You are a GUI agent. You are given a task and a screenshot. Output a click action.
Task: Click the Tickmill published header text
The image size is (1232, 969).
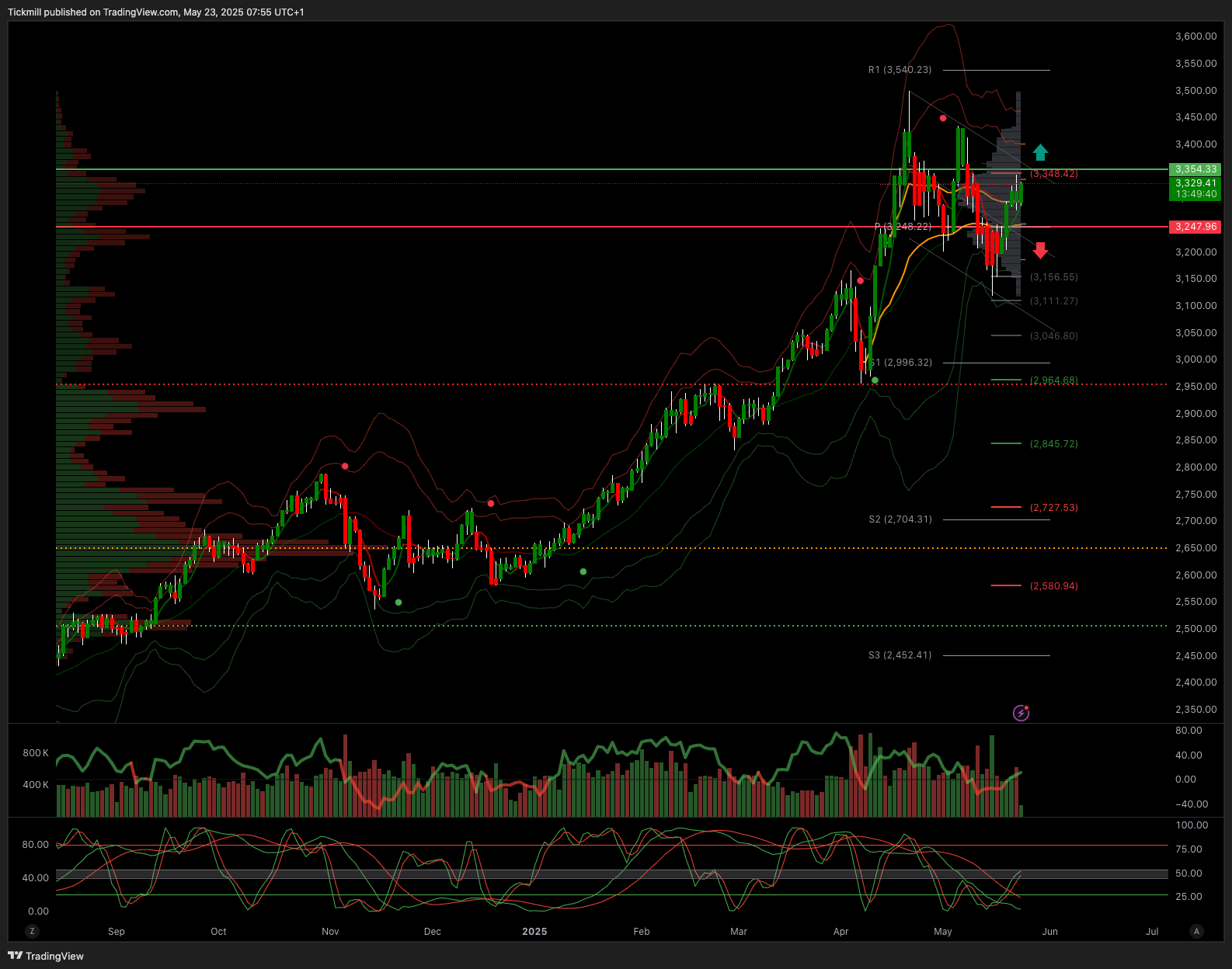coord(156,12)
